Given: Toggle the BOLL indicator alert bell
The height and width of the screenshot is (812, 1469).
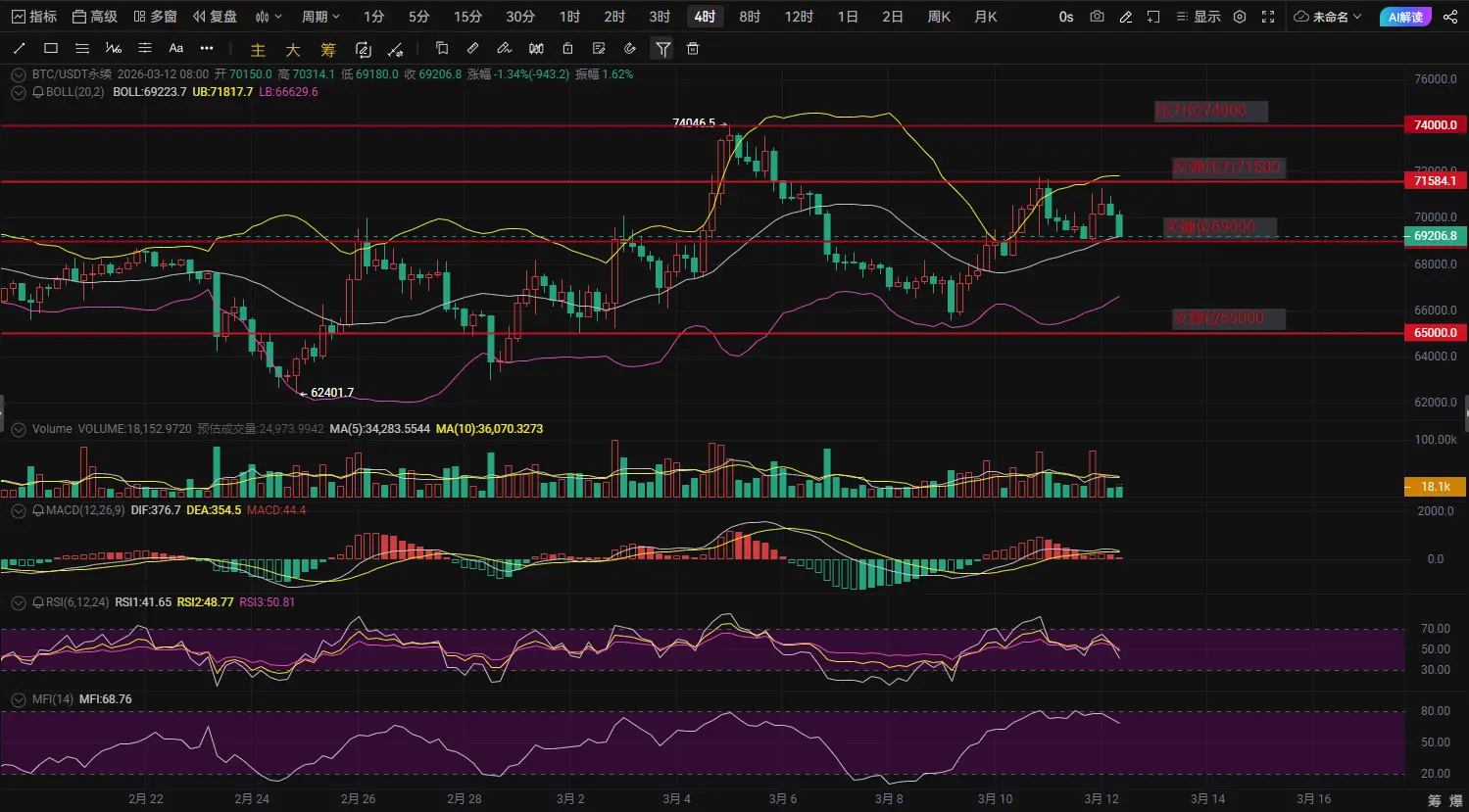Looking at the screenshot, I should pyautogui.click(x=38, y=92).
